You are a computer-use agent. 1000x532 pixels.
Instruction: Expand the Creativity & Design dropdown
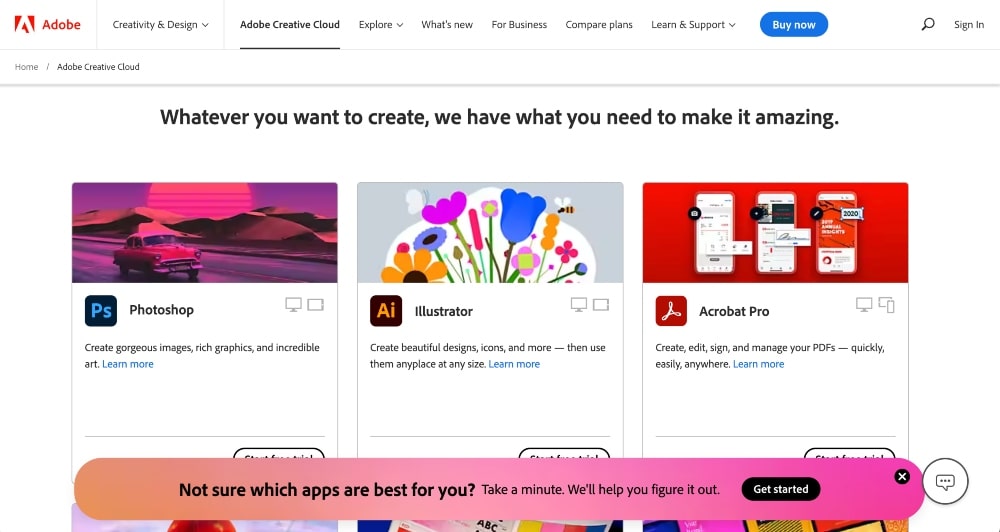click(161, 25)
